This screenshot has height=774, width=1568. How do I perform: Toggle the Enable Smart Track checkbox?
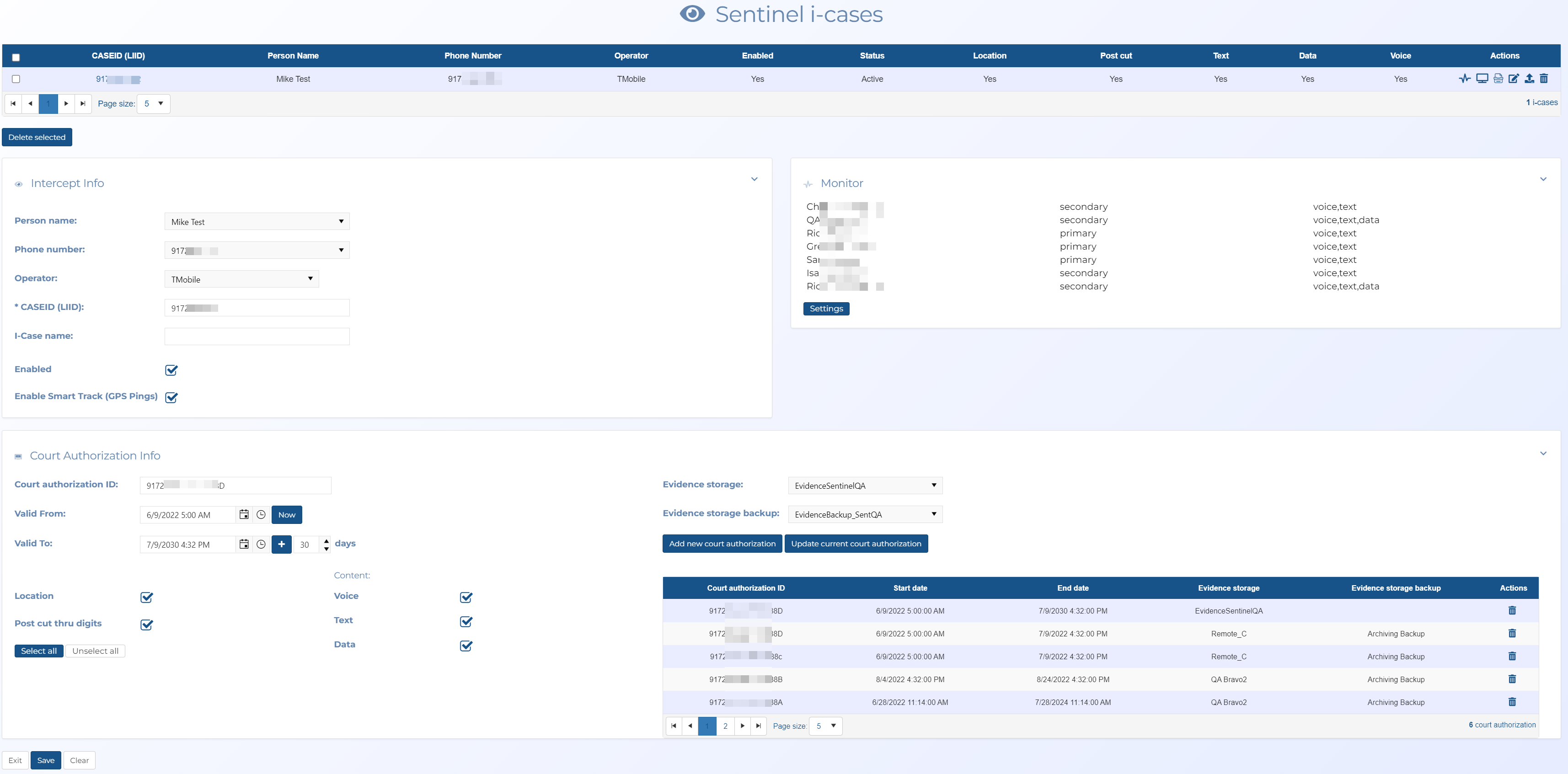[x=171, y=397]
